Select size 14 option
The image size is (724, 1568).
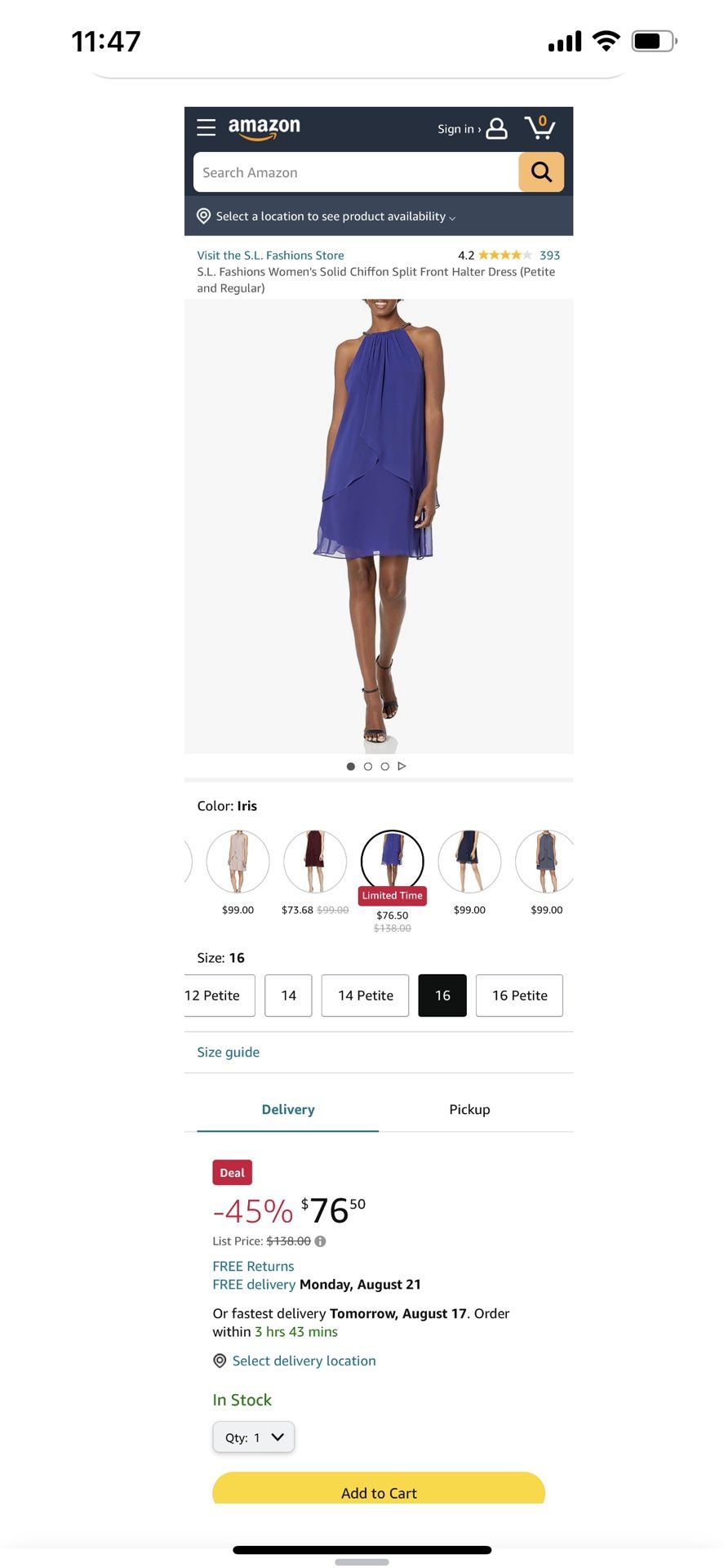click(289, 996)
